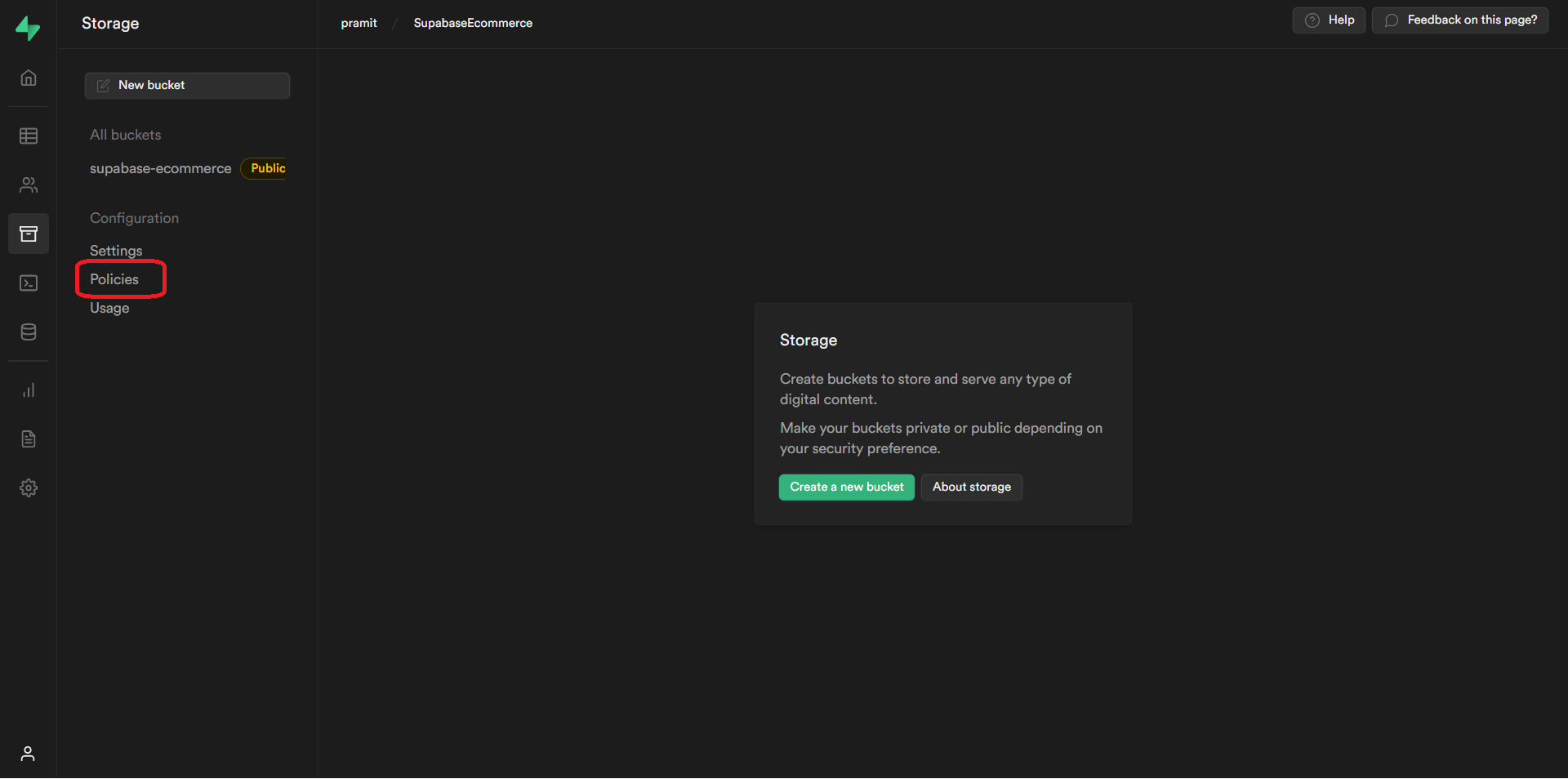1568x779 pixels.
Task: Open the Help button
Action: coord(1329,20)
